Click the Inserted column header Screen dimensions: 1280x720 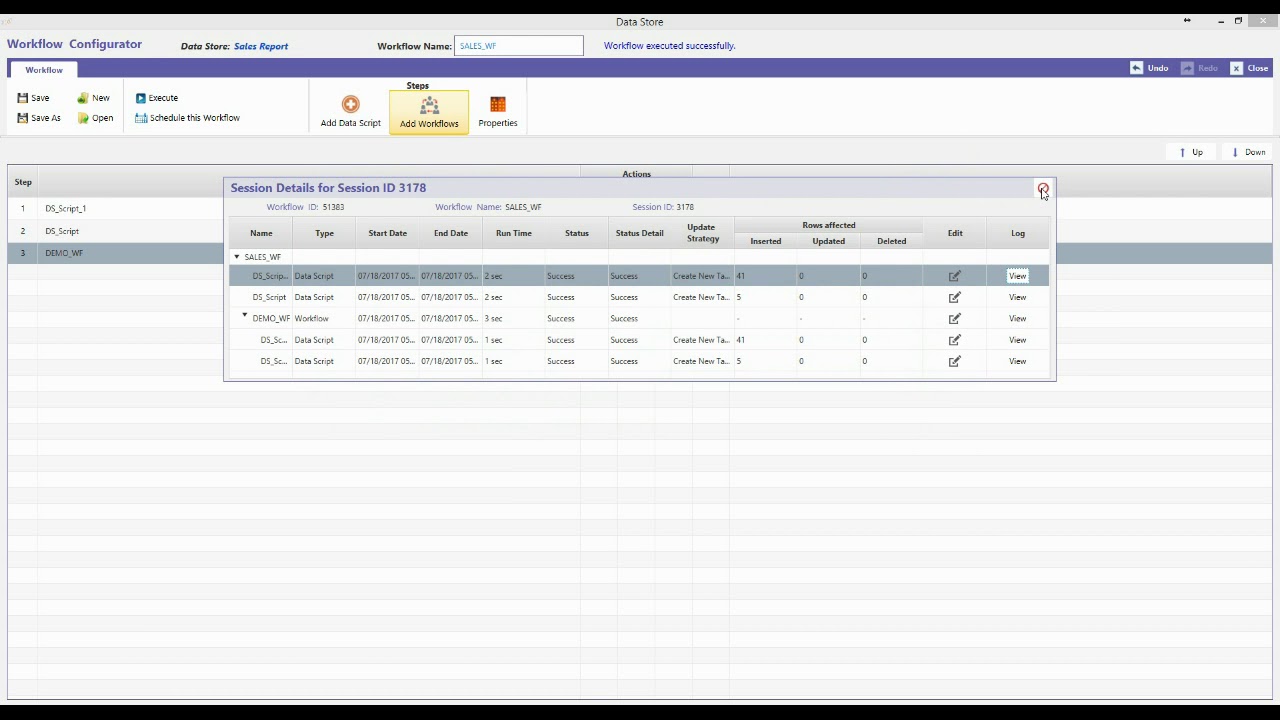pos(766,241)
